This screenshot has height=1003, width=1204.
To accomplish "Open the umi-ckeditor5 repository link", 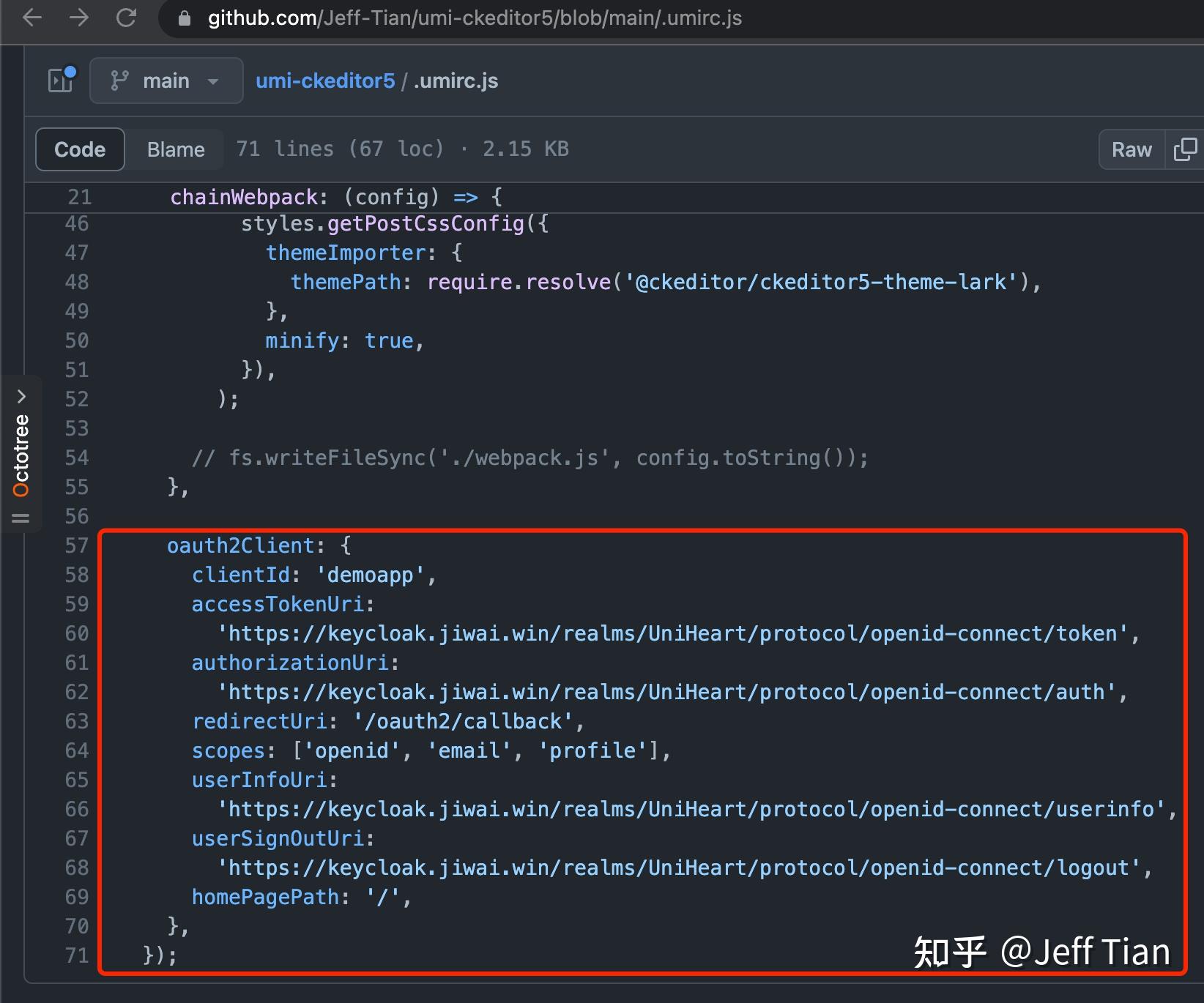I will 325,81.
